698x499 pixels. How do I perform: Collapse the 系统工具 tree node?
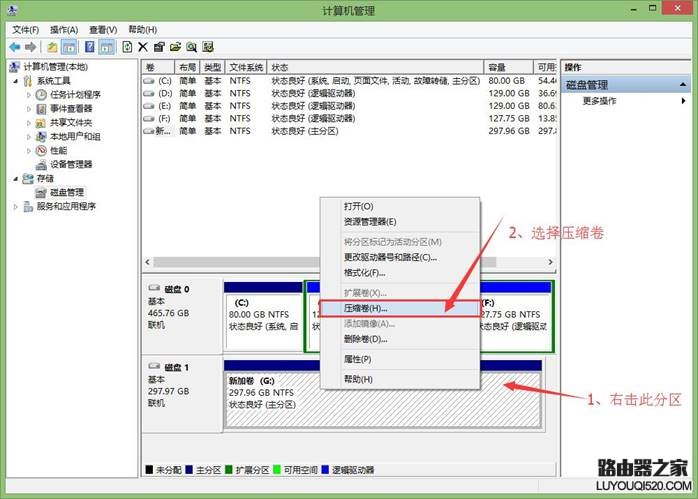click(16, 81)
